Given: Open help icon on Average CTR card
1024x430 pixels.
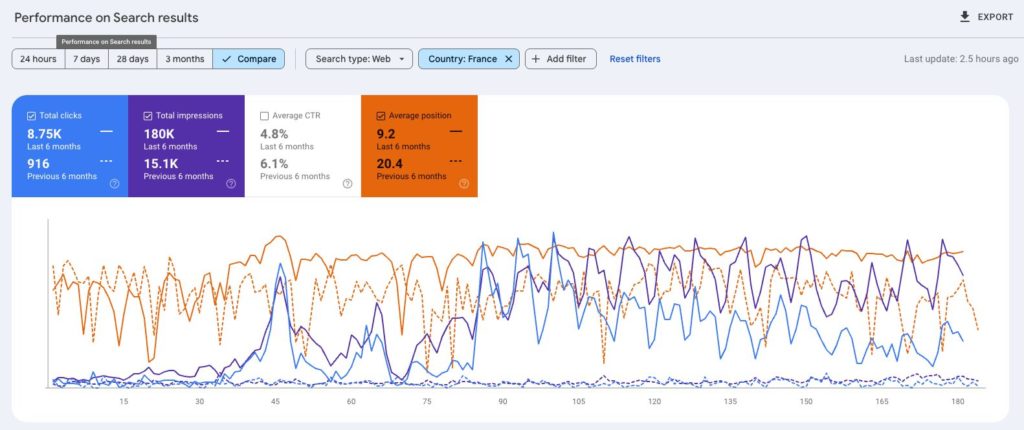Looking at the screenshot, I should point(347,184).
